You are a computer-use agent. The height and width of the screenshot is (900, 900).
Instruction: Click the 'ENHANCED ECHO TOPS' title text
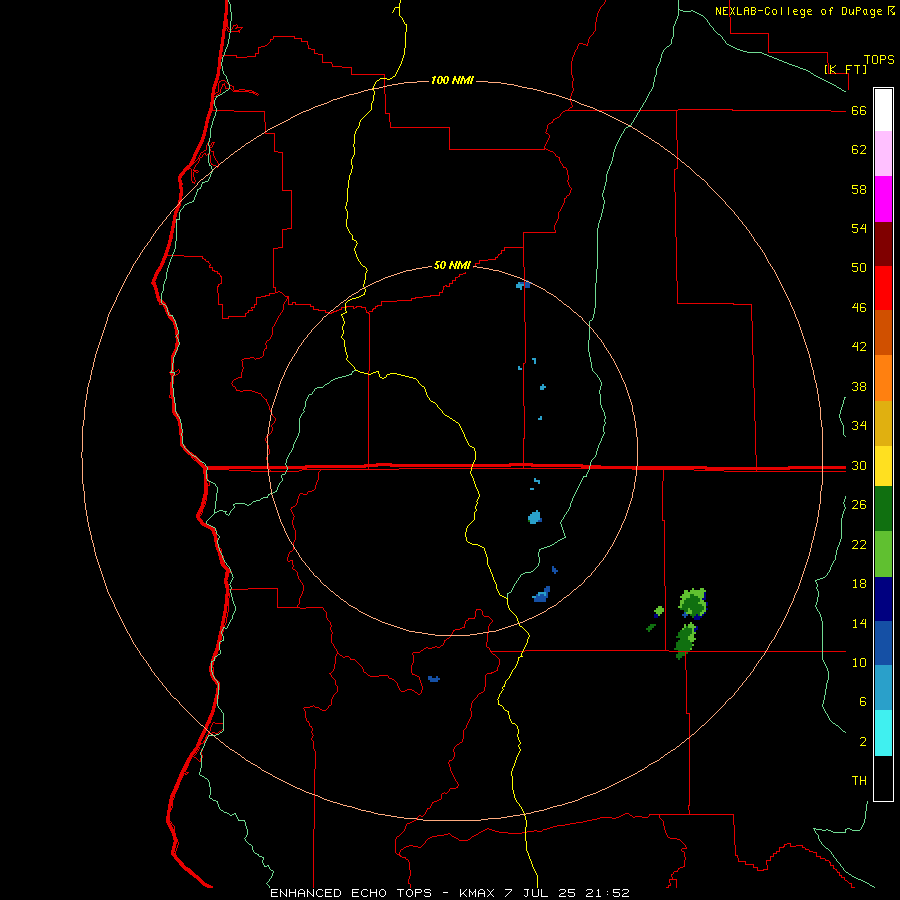pos(351,893)
